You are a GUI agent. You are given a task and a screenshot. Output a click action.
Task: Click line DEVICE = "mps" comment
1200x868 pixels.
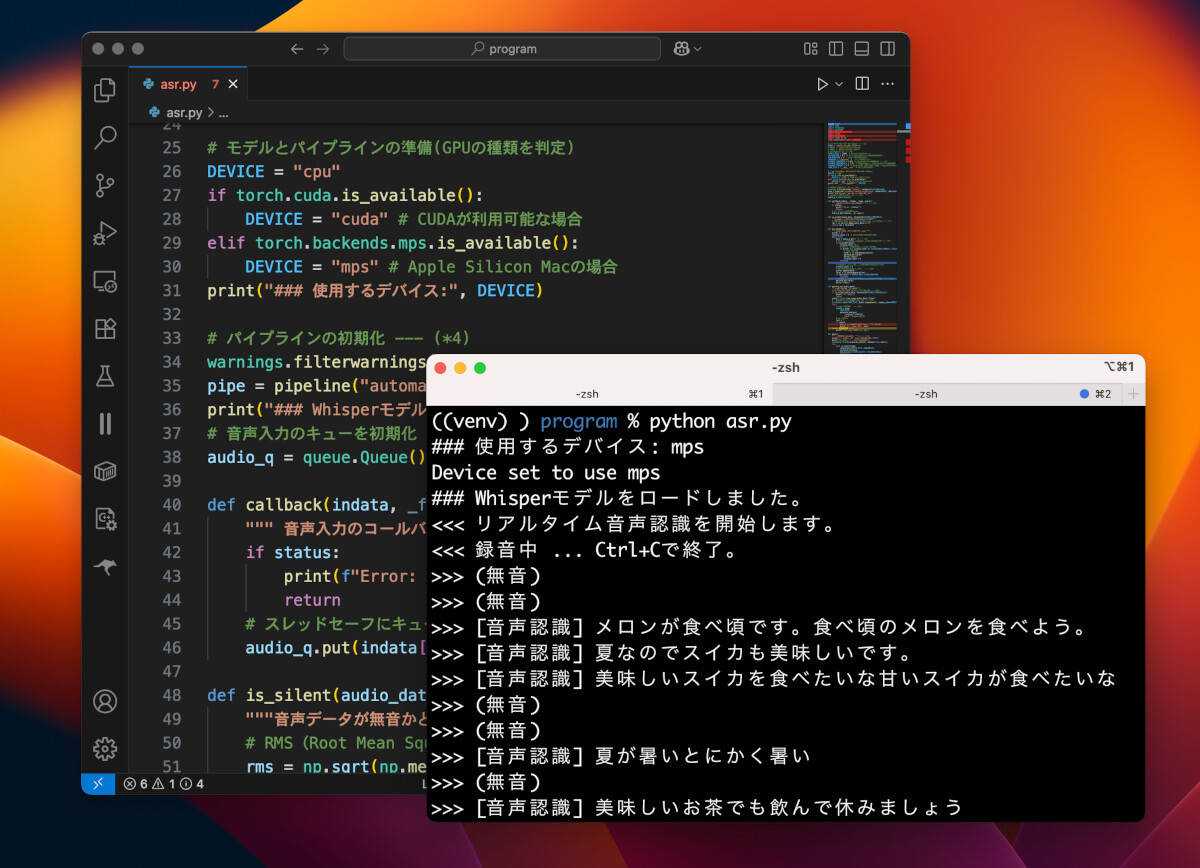coord(431,267)
